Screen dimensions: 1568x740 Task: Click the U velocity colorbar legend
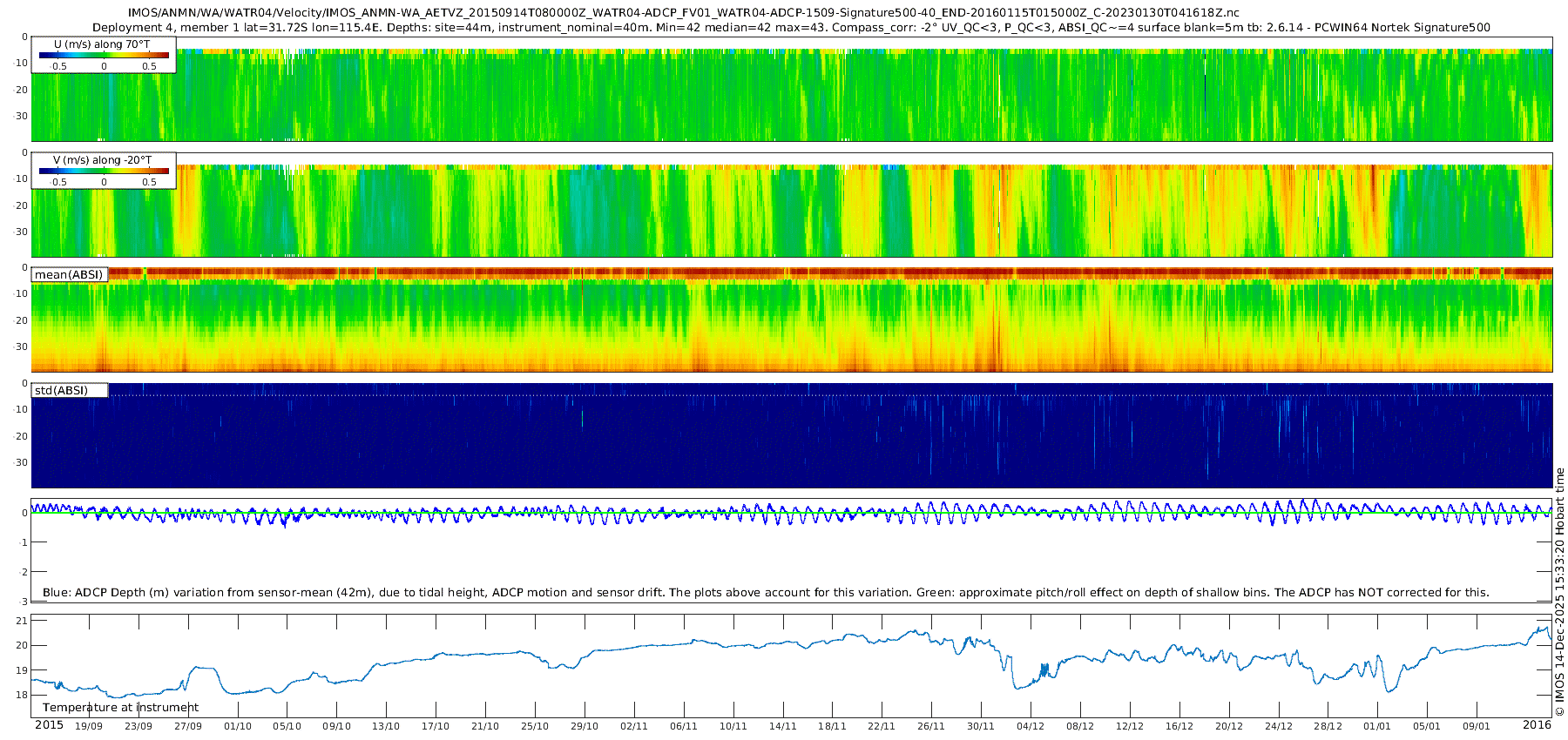pyautogui.click(x=104, y=55)
